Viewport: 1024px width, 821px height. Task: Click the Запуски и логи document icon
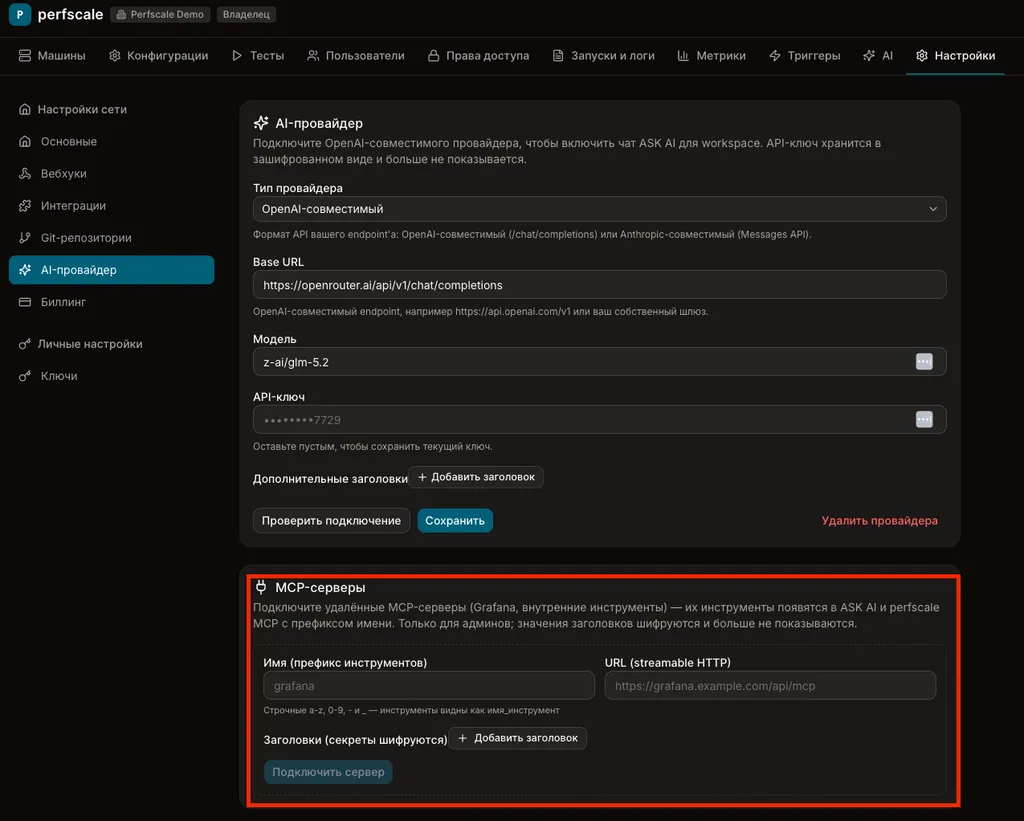click(558, 56)
